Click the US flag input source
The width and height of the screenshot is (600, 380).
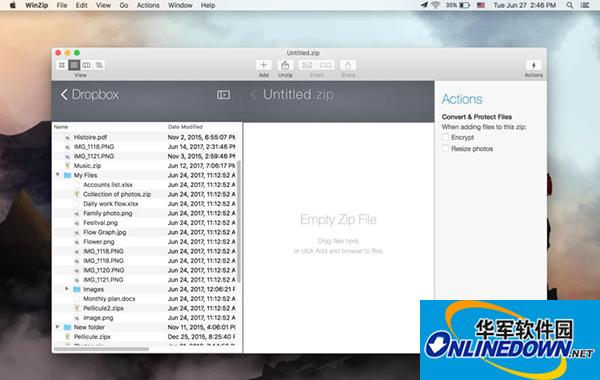pos(481,5)
